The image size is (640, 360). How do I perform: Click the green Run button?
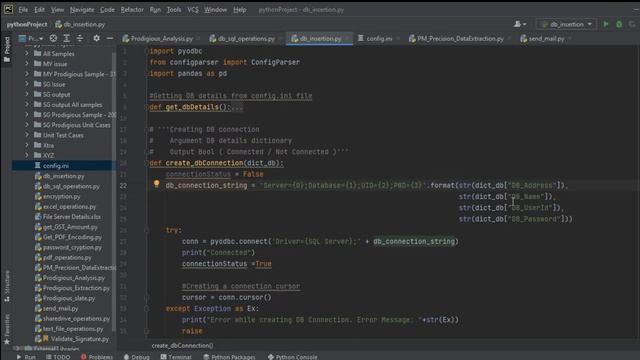[x=606, y=24]
